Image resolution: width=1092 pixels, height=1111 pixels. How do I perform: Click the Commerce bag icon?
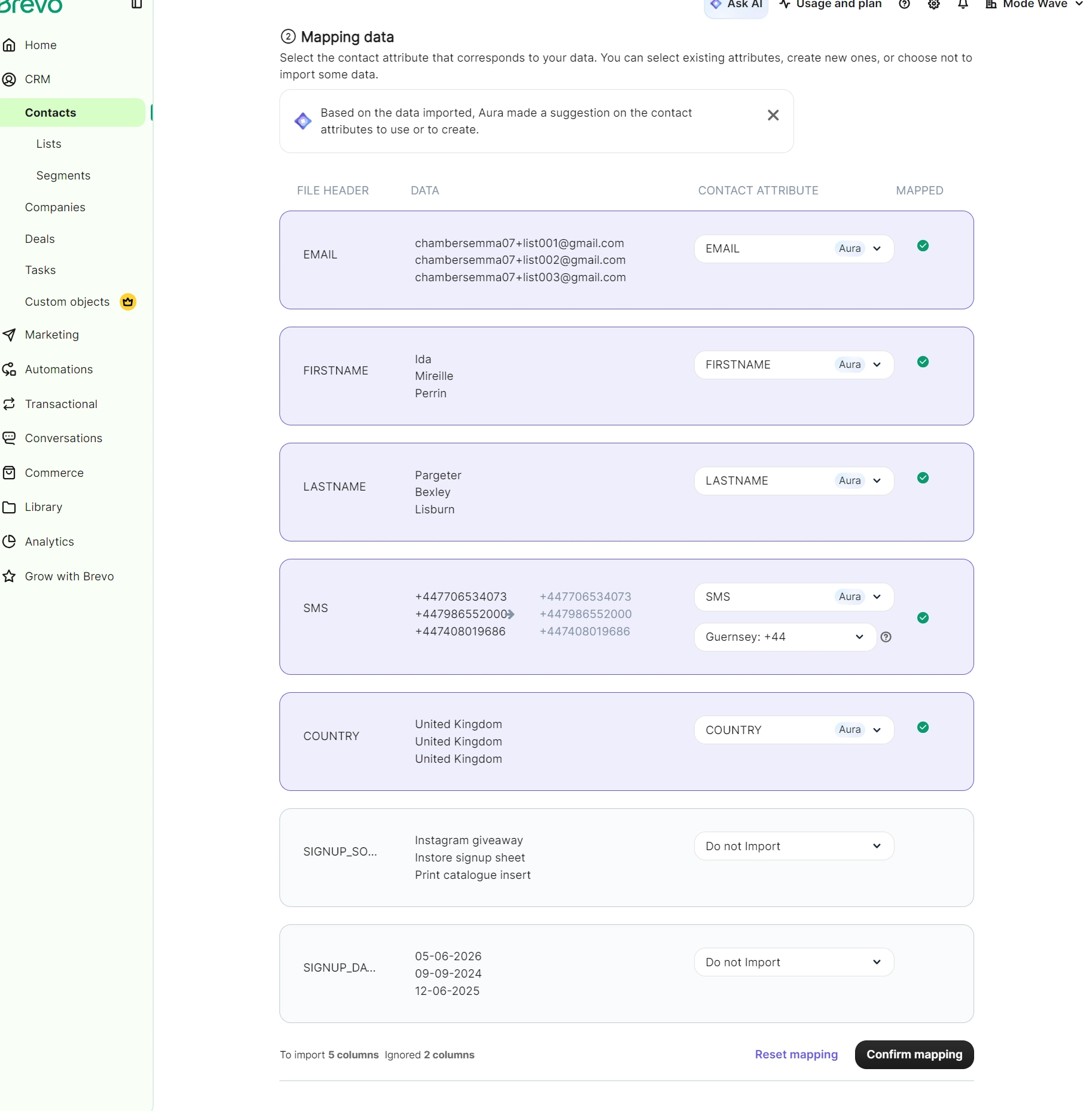coord(9,473)
